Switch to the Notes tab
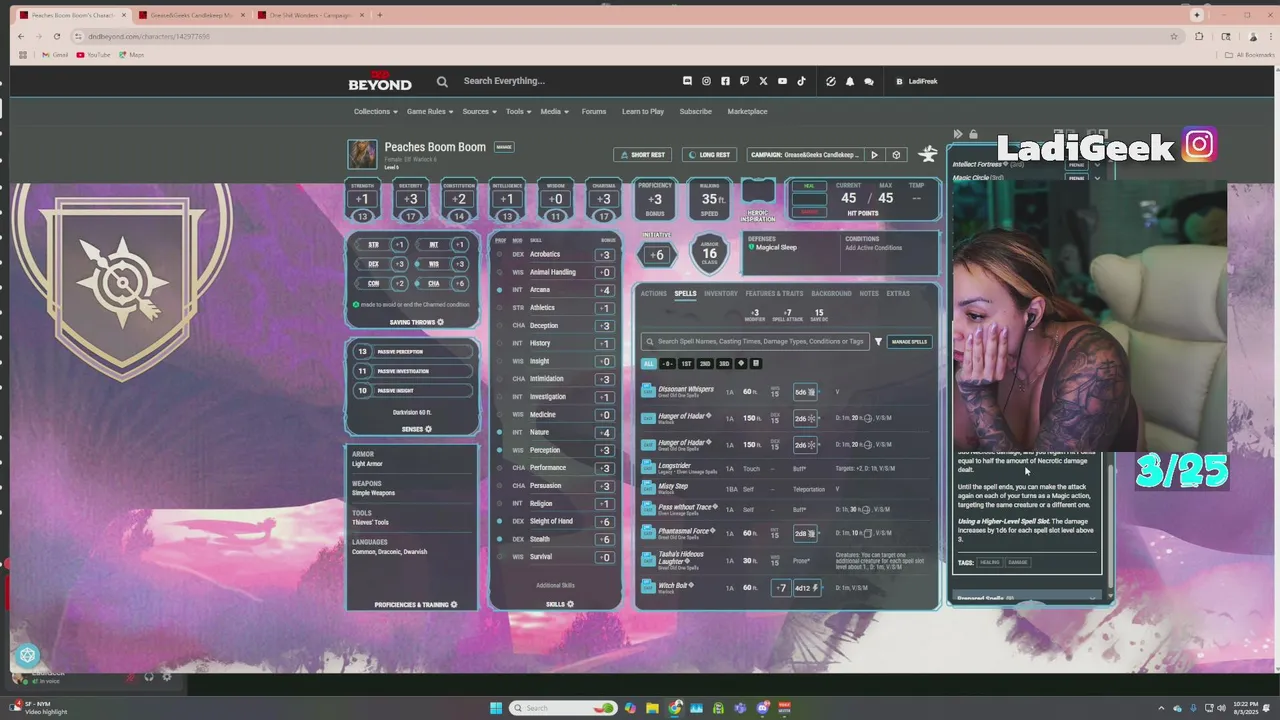This screenshot has height=720, width=1280. [869, 294]
